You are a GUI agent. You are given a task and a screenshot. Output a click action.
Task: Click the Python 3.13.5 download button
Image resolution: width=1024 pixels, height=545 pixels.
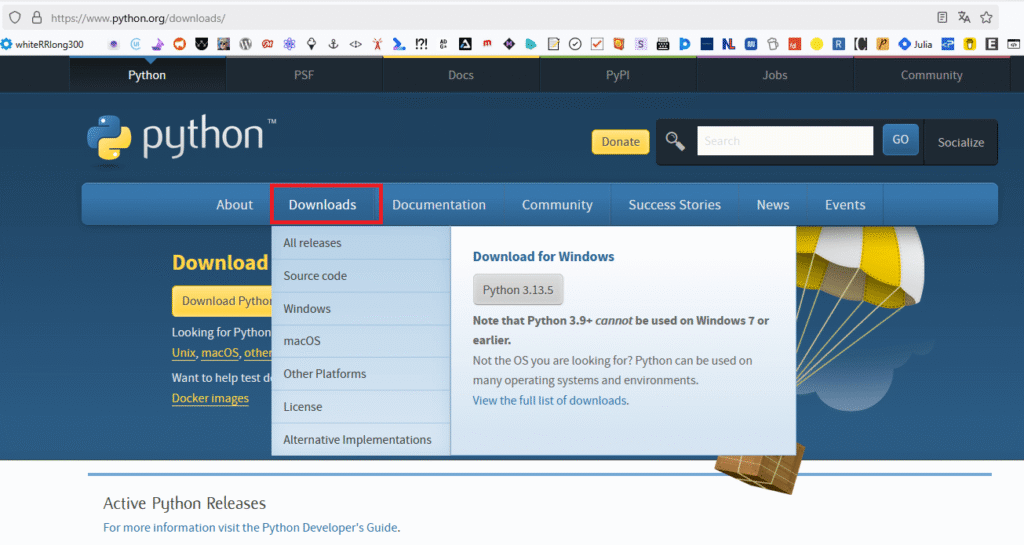point(518,290)
